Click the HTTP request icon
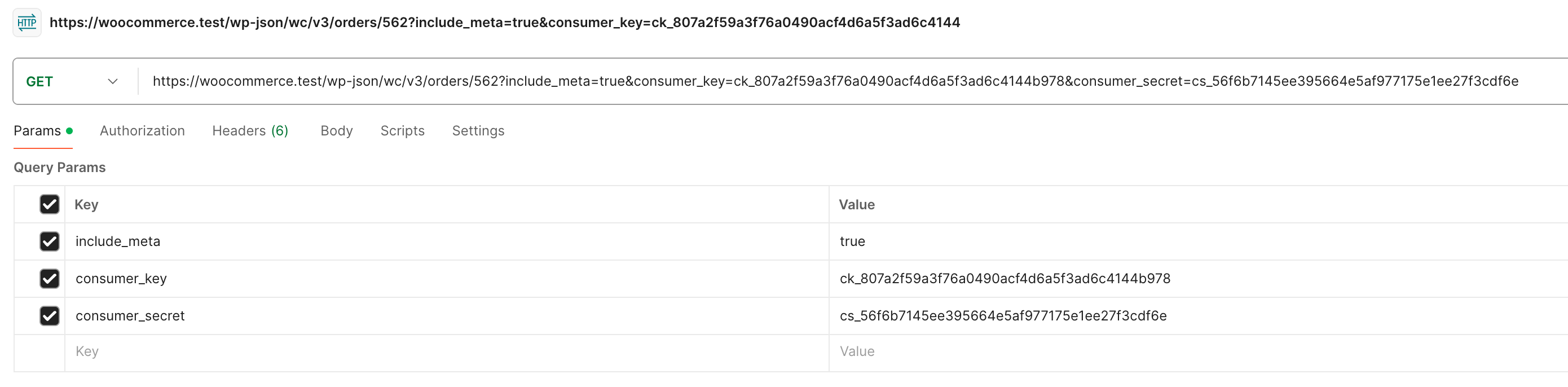 [27, 23]
